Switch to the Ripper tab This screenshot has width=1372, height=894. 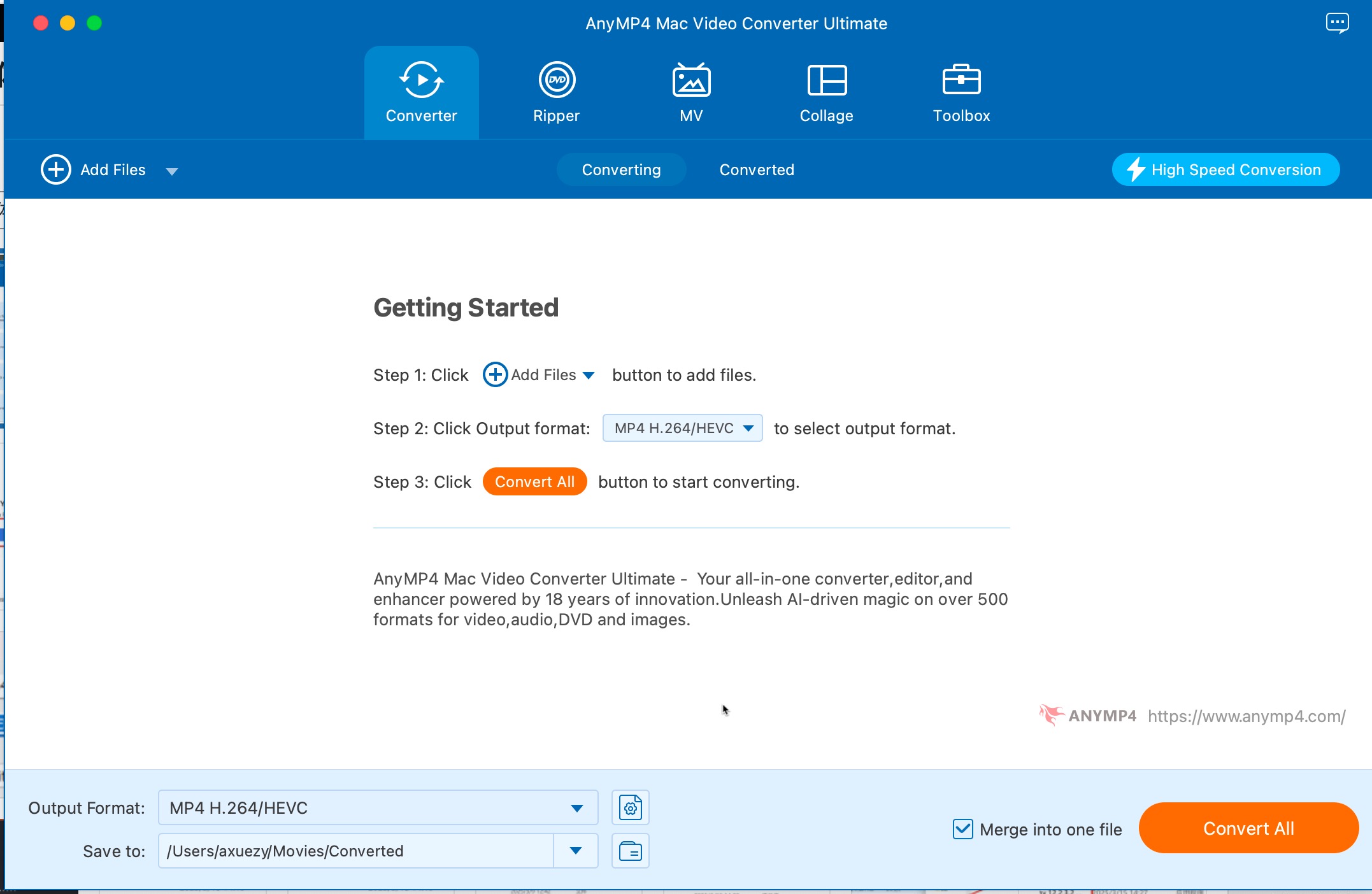pos(557,93)
